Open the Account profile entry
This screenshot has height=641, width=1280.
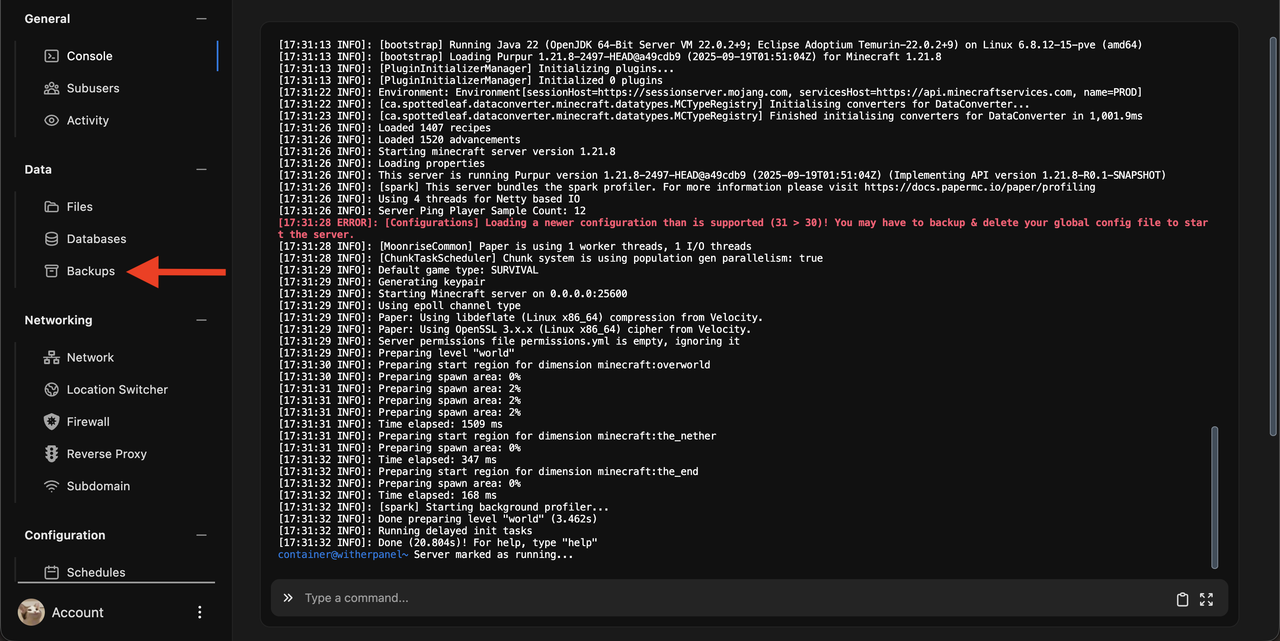(x=61, y=612)
